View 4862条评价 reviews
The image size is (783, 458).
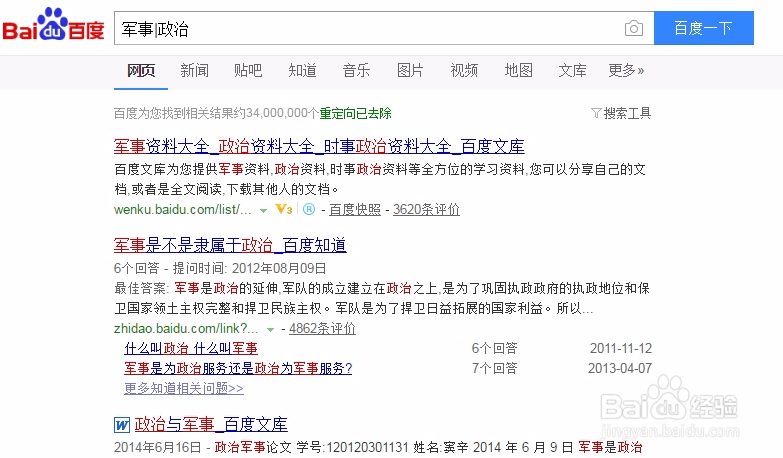322,328
